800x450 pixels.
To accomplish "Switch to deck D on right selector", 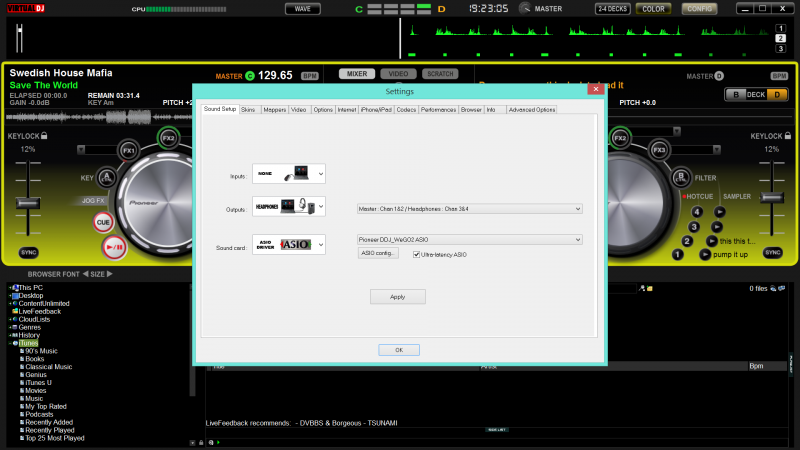I will click(x=777, y=94).
